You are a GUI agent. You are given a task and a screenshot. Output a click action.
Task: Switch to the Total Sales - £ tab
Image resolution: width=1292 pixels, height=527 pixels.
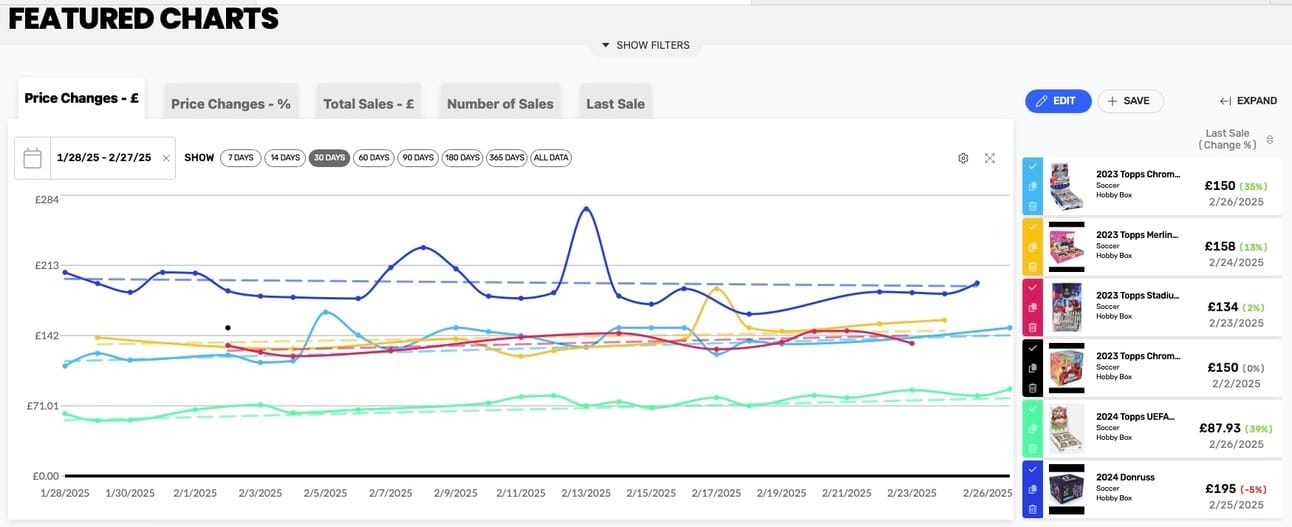(x=369, y=104)
